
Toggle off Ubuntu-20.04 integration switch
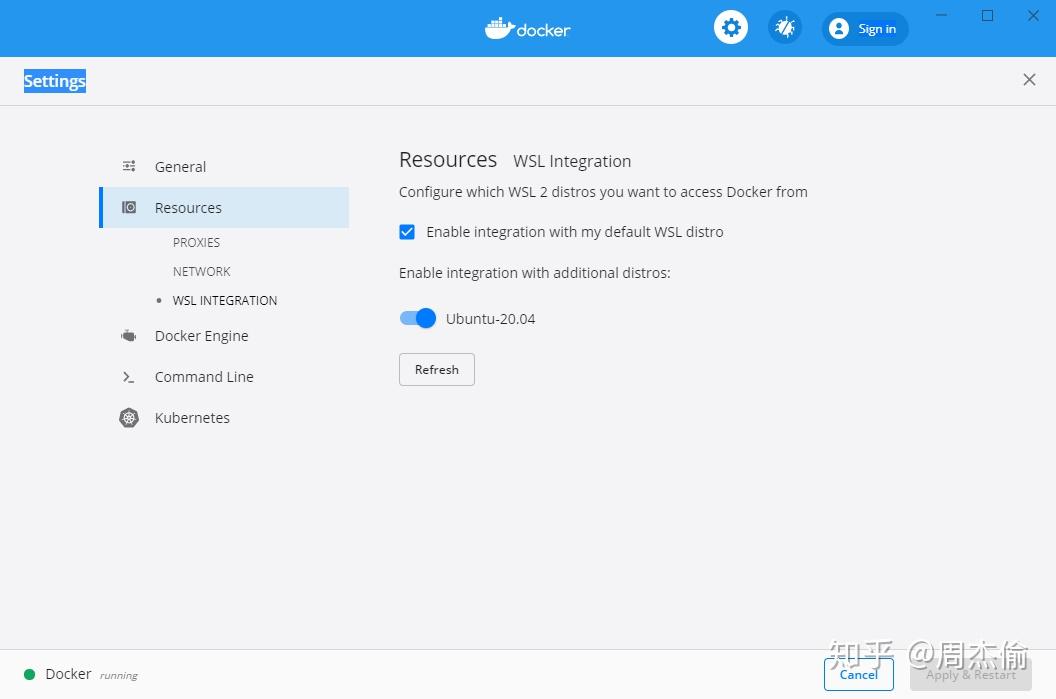click(x=418, y=318)
